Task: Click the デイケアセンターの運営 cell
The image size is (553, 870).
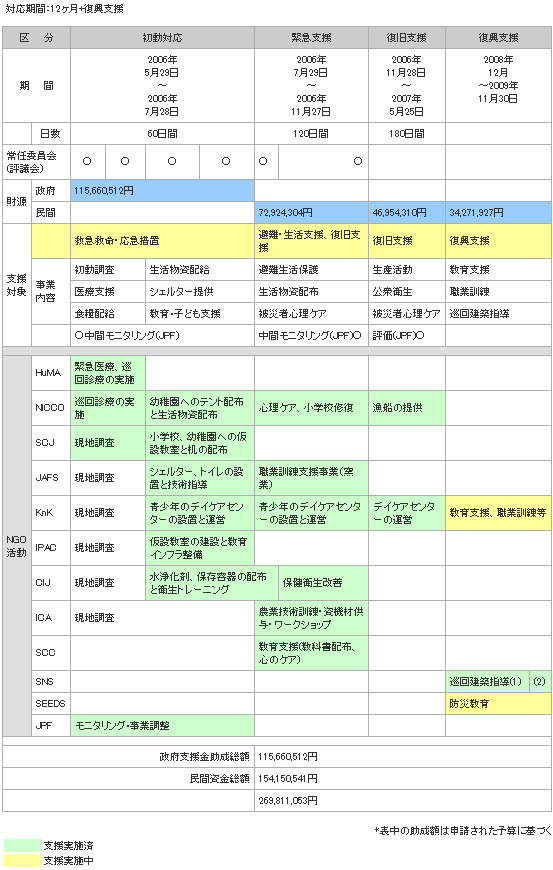Action: (x=407, y=513)
